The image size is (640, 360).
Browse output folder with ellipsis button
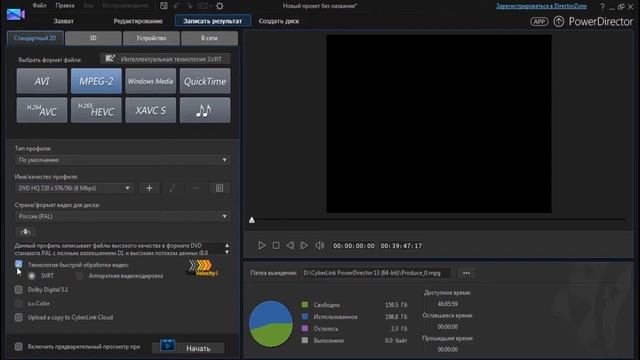tap(467, 273)
